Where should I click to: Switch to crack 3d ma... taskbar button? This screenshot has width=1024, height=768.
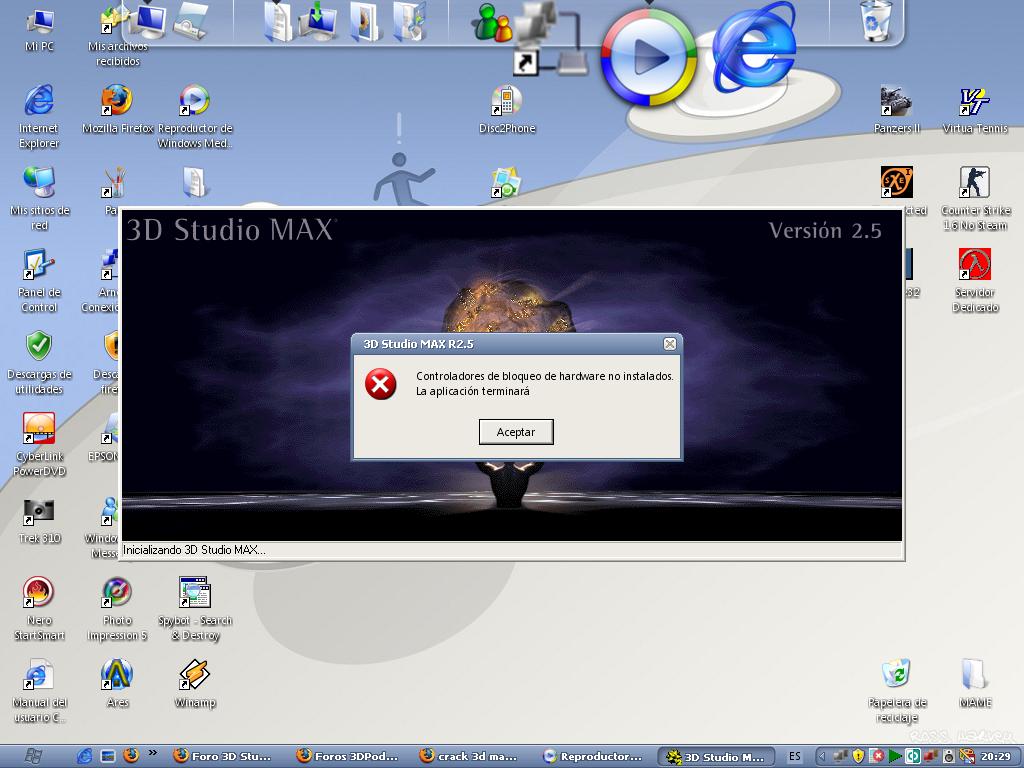(470, 756)
